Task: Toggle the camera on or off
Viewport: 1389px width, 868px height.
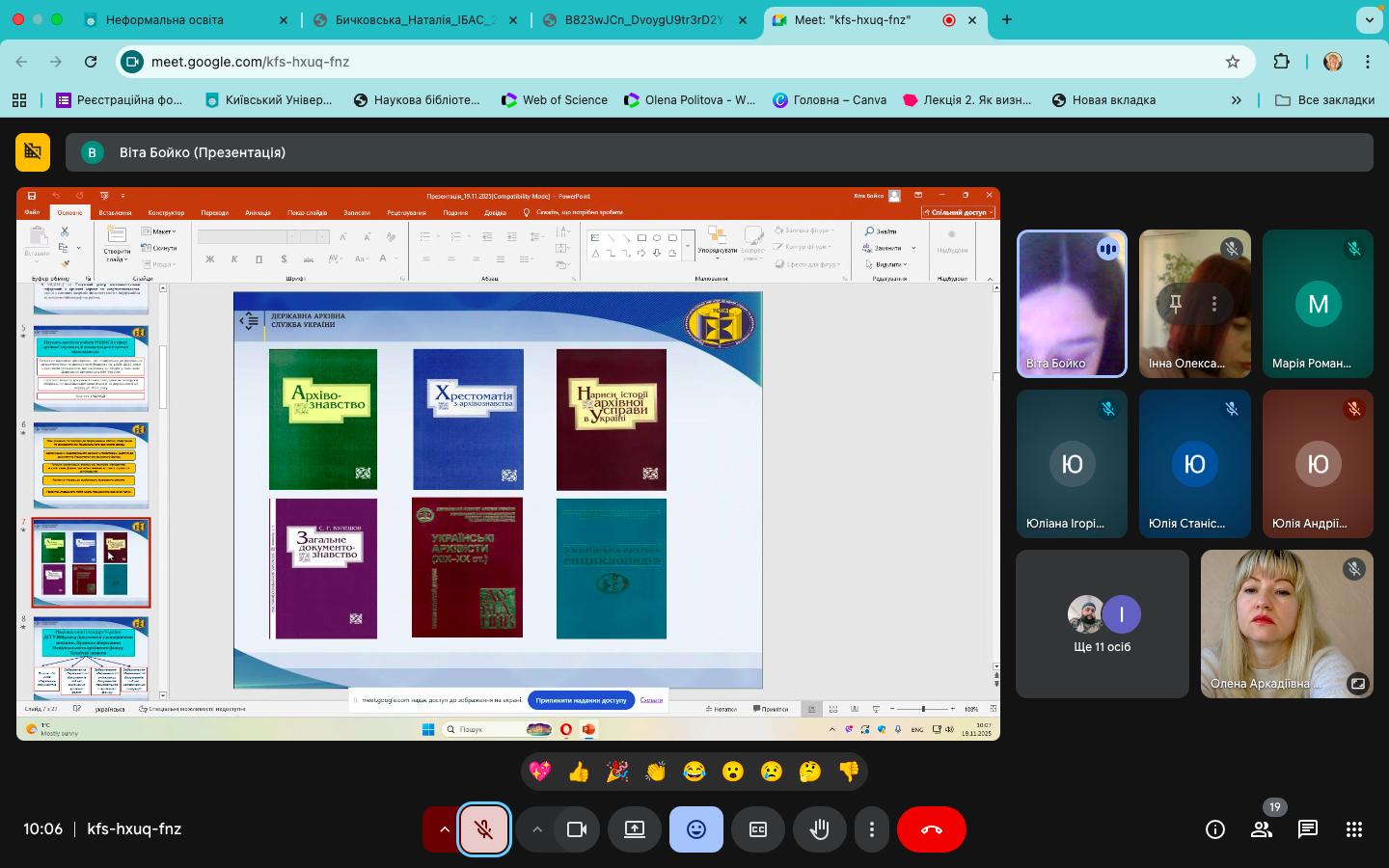Action: pyautogui.click(x=577, y=829)
